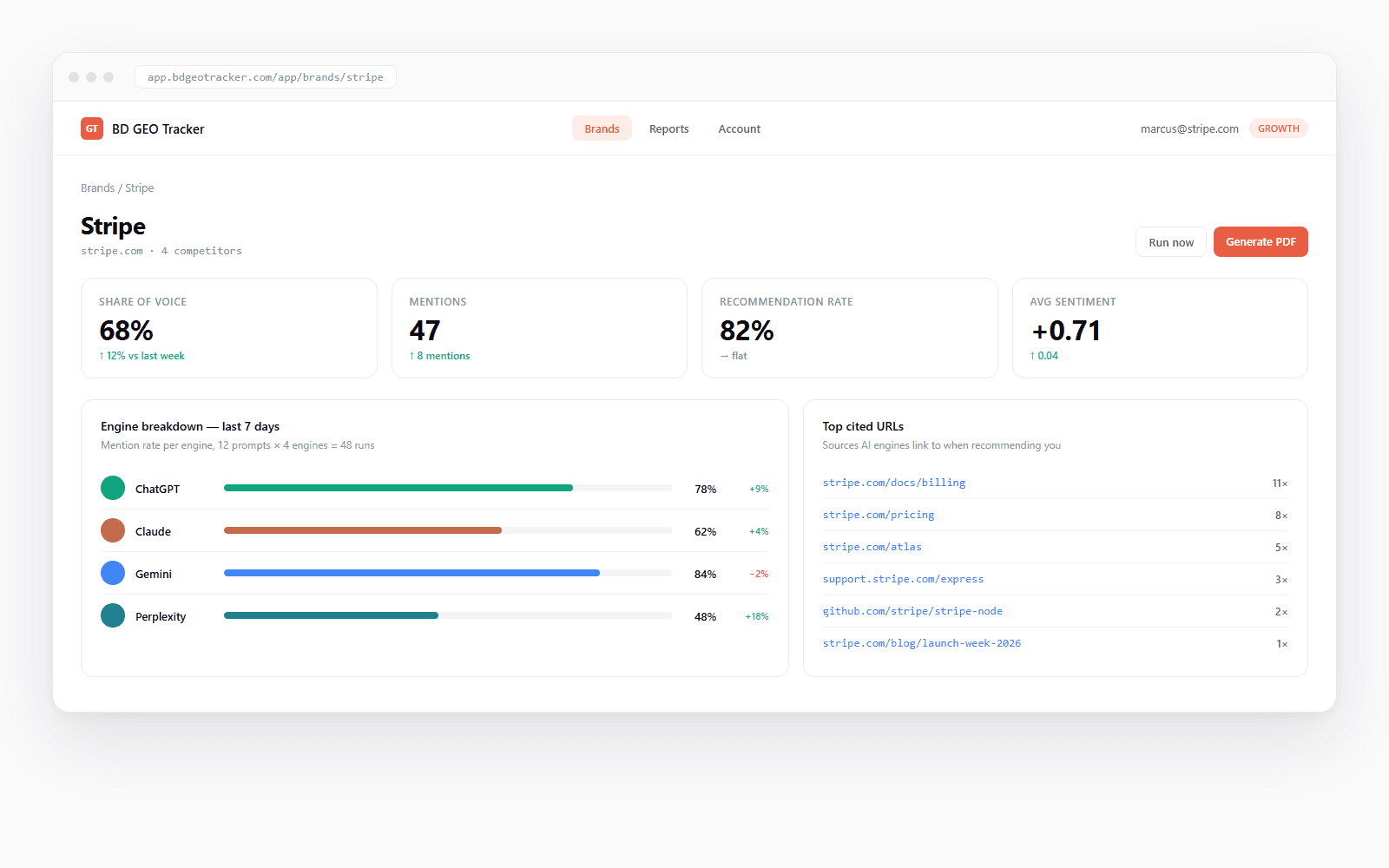Select the Claude engine orange circle icon
This screenshot has height=868, width=1389.
[x=113, y=530]
